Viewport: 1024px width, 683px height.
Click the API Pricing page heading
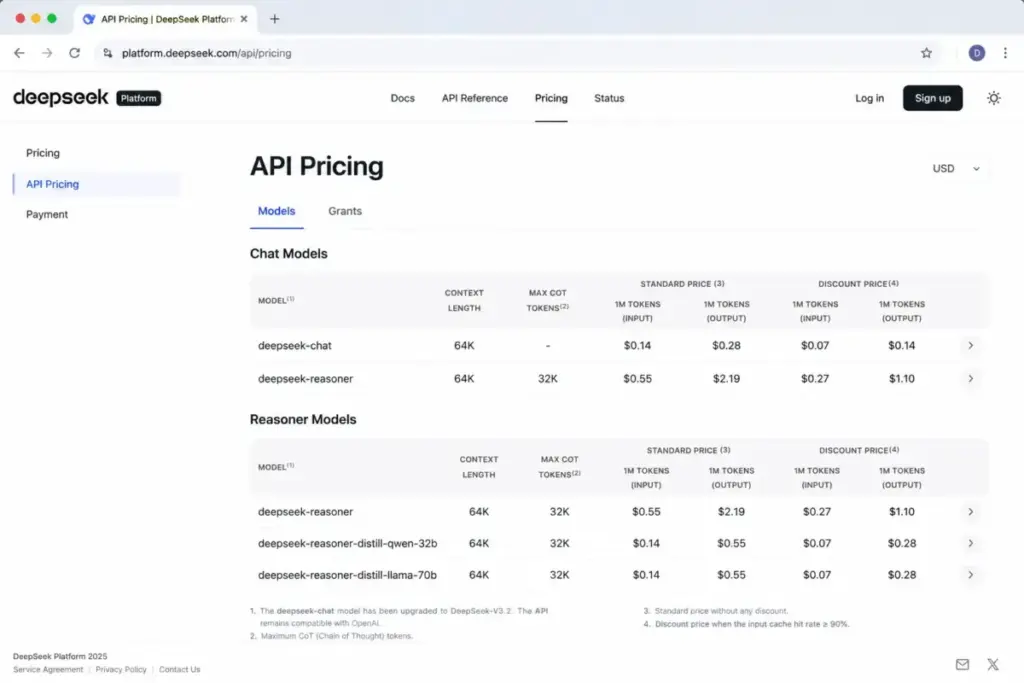tap(317, 166)
